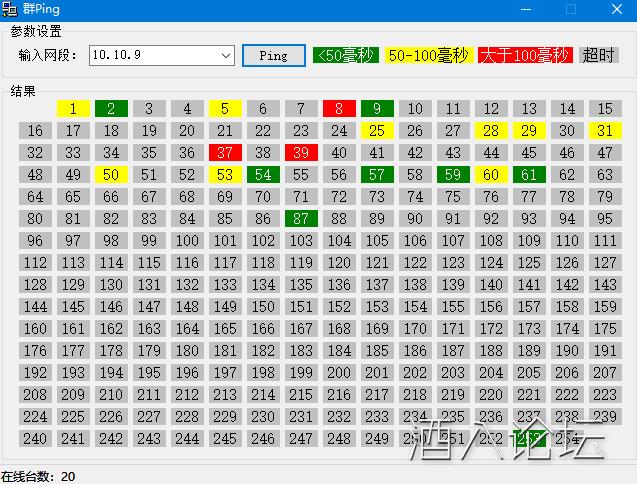
Task: Select yellow host cell number 1
Action: 73,109
